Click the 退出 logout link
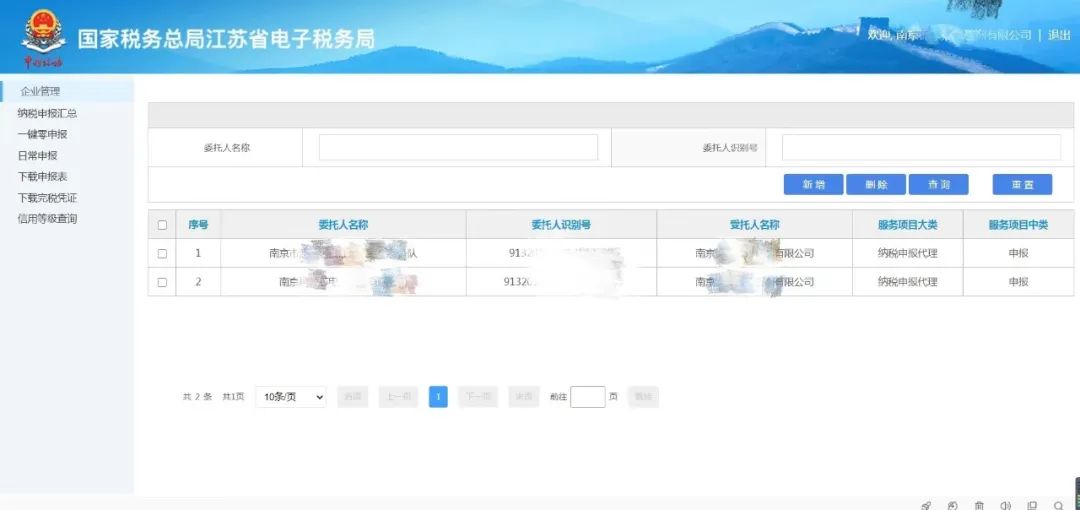Viewport: 1080px width, 510px height. 1059,35
